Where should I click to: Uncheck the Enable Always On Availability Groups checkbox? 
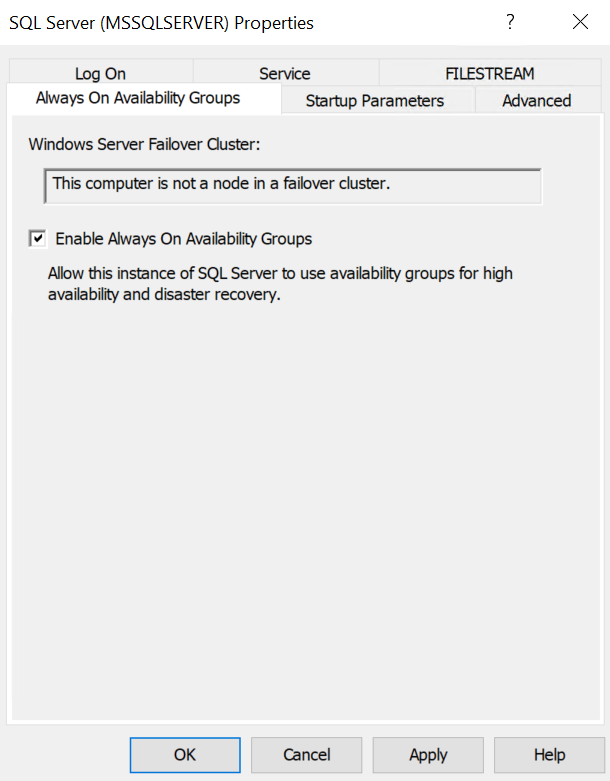click(x=37, y=239)
